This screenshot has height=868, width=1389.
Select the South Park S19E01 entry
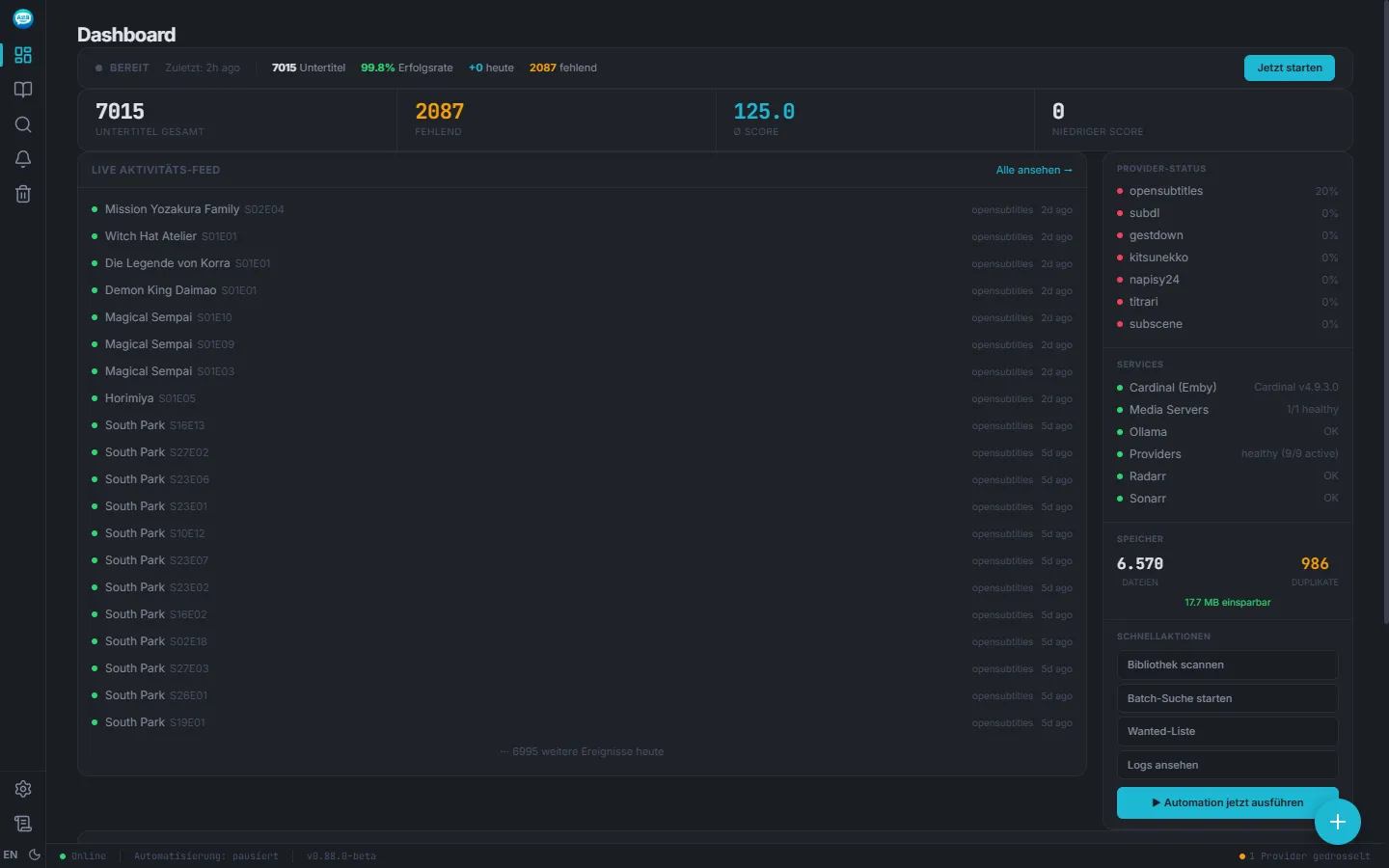[582, 722]
